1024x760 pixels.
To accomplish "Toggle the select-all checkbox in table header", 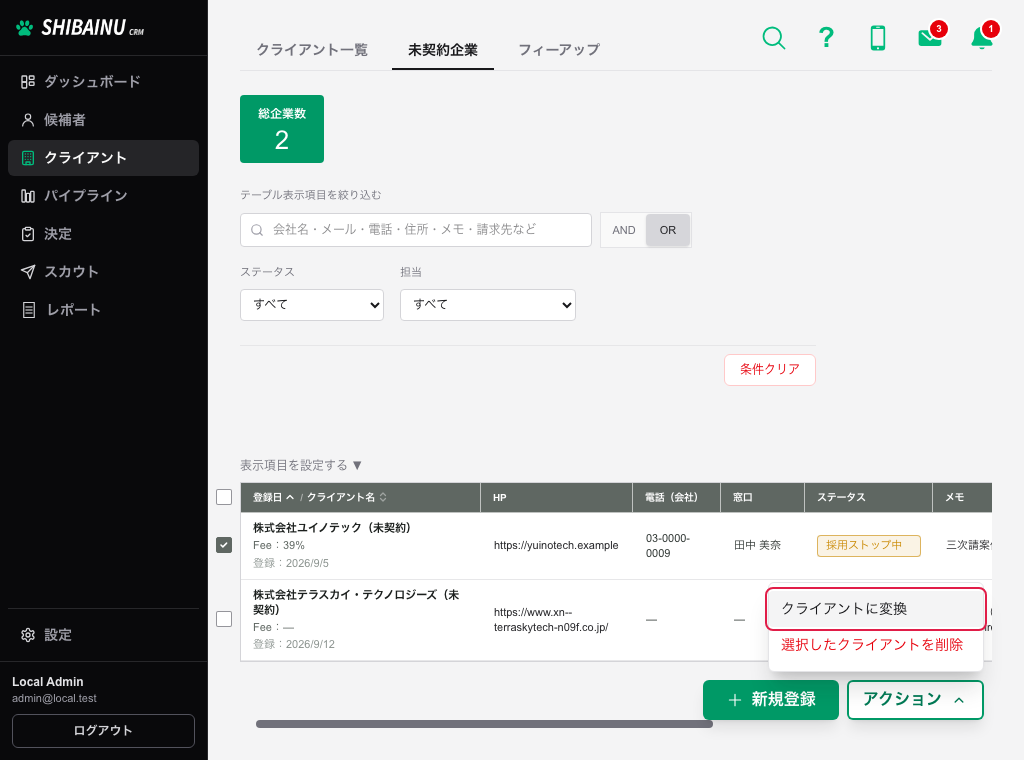I will tap(224, 497).
